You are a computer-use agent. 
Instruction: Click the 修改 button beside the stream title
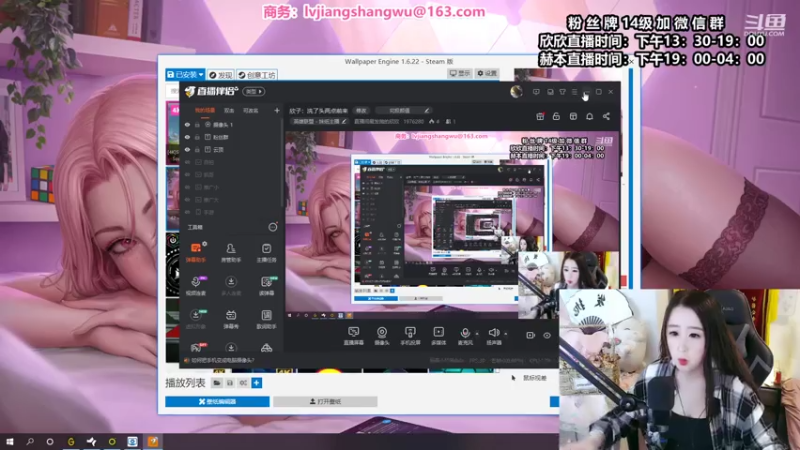pos(361,110)
